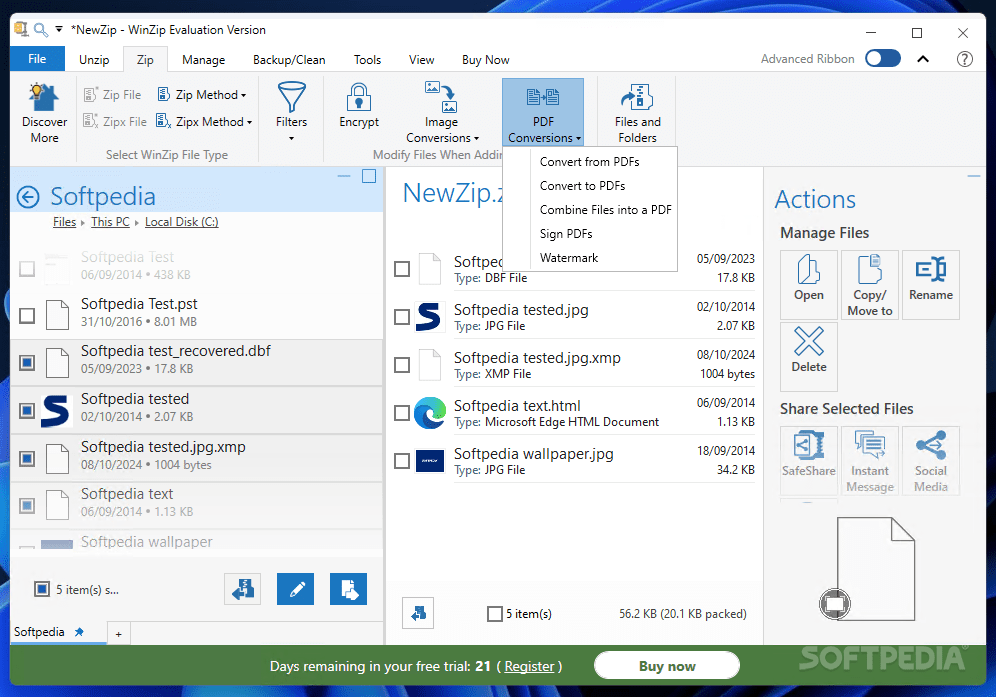Navigate to Files breadcrumb link
The image size is (996, 697).
point(64,222)
